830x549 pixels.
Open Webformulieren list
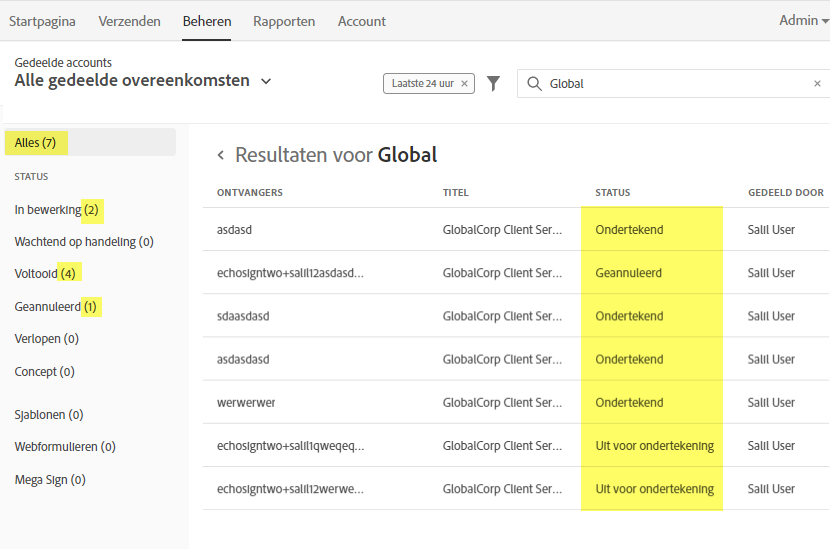[64, 447]
